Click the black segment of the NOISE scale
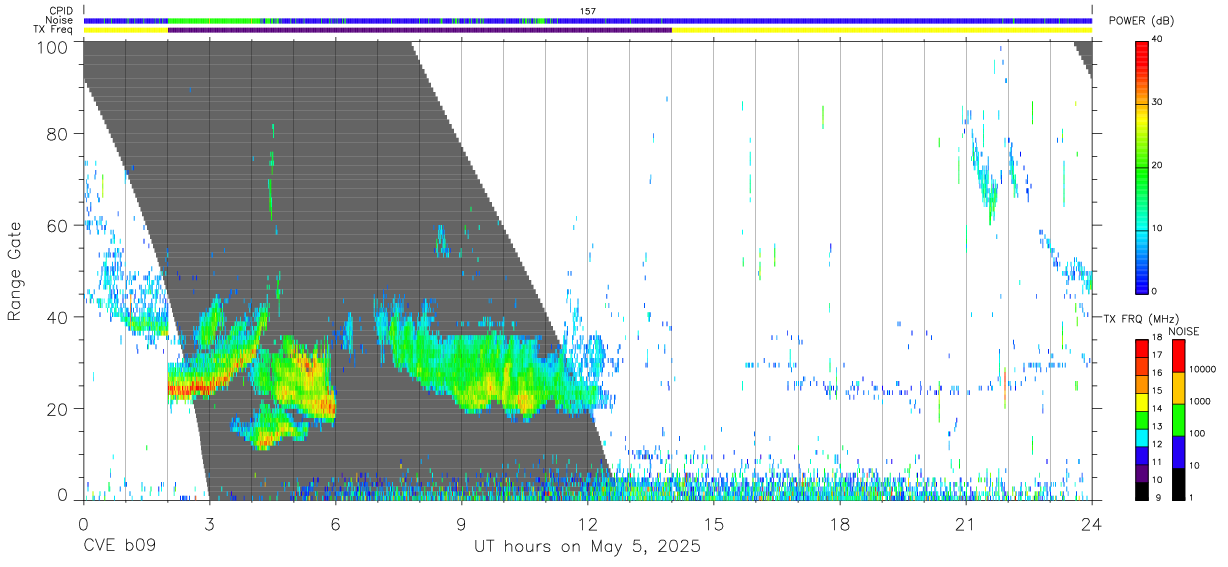This screenshot has height=567, width=1228. click(x=1178, y=483)
